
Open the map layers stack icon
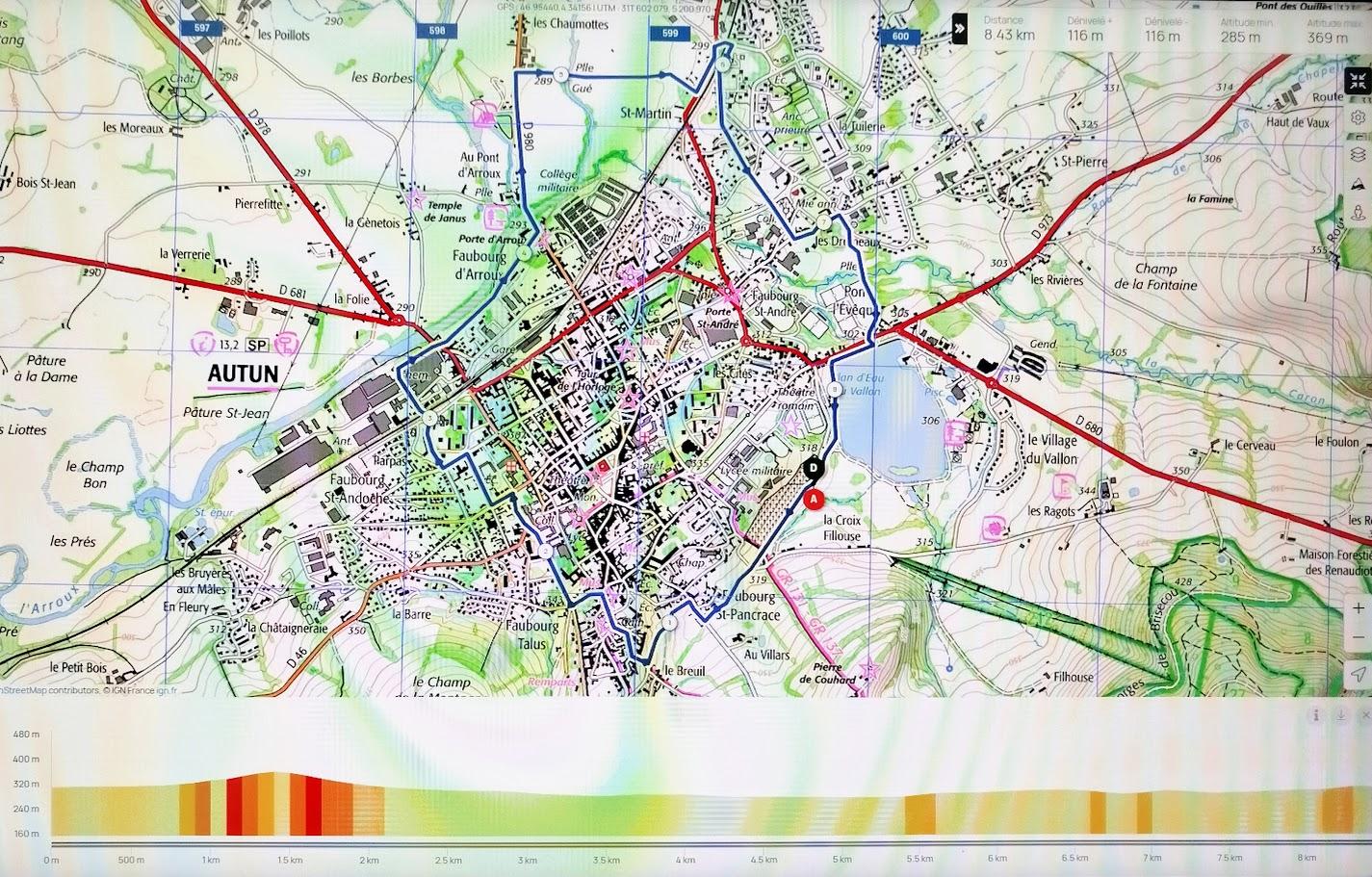[1358, 154]
